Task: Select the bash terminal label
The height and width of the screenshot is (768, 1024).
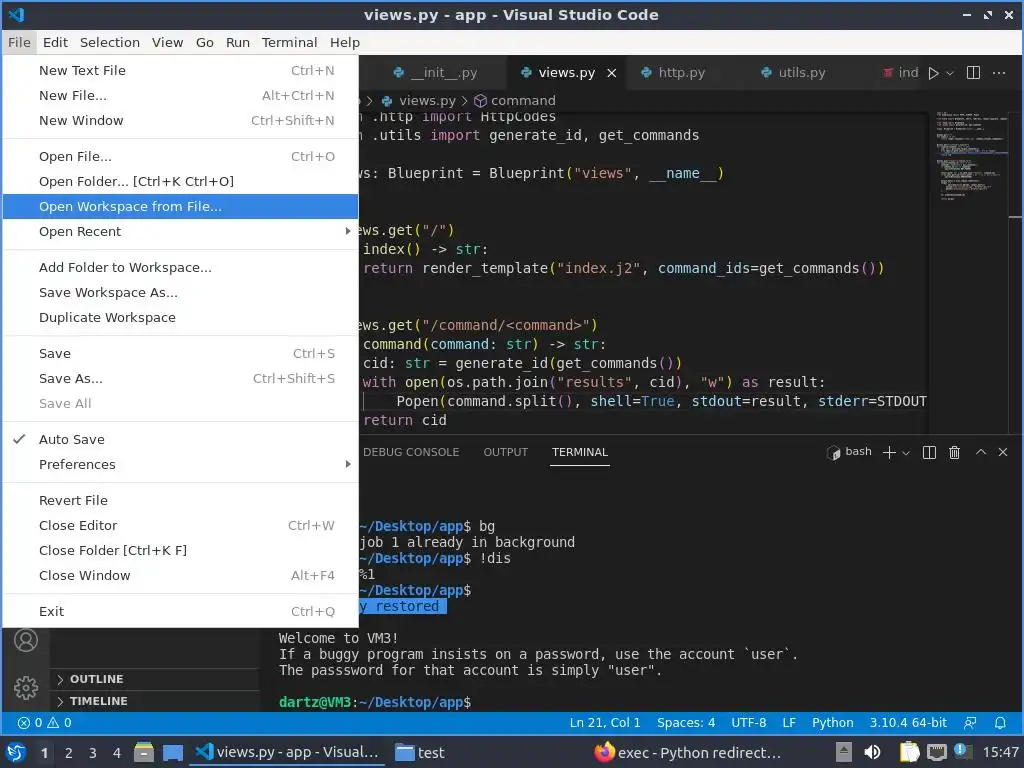Action: coord(849,452)
